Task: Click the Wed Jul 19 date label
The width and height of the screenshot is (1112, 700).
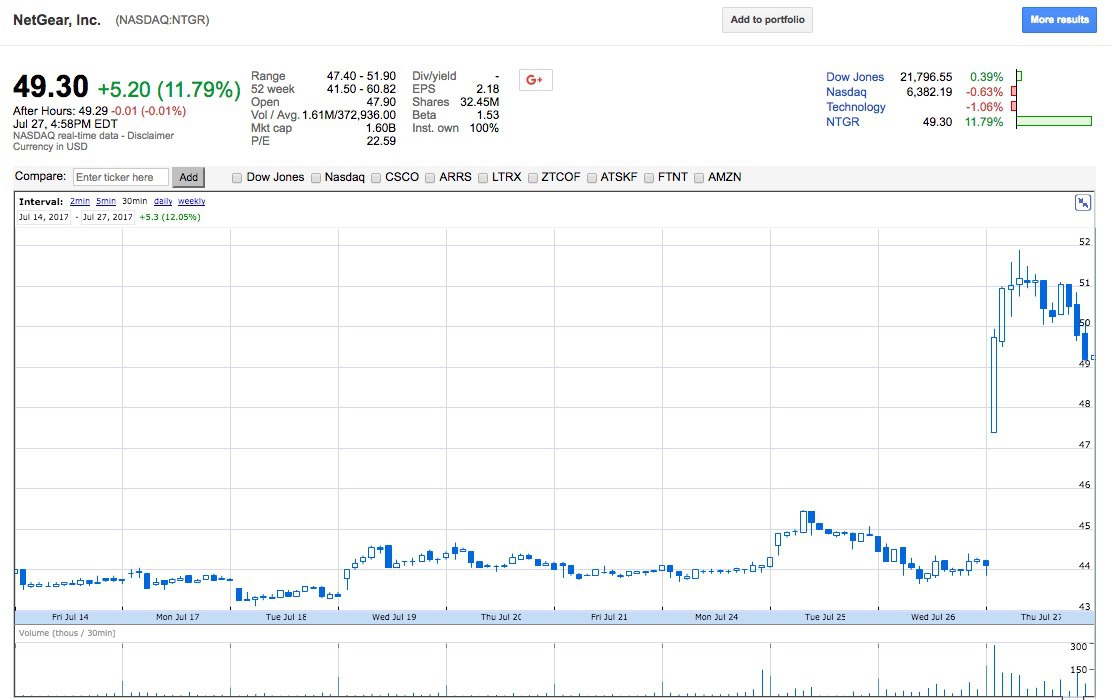Action: [394, 617]
